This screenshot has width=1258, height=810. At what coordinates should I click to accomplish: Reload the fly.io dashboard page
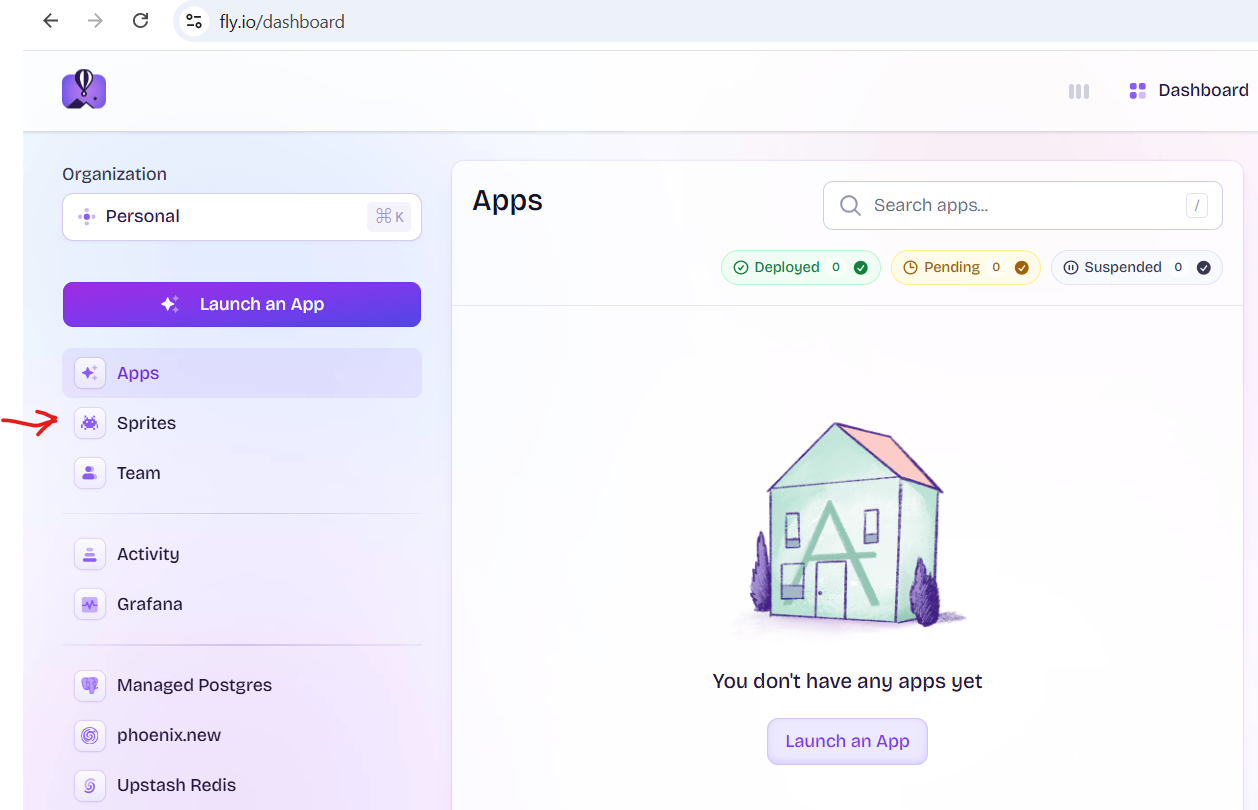[x=141, y=21]
